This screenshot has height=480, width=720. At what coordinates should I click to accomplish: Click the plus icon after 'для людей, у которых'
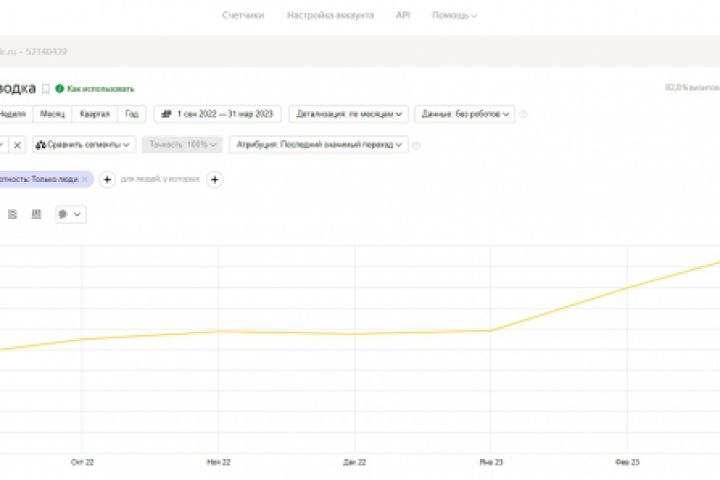click(214, 179)
